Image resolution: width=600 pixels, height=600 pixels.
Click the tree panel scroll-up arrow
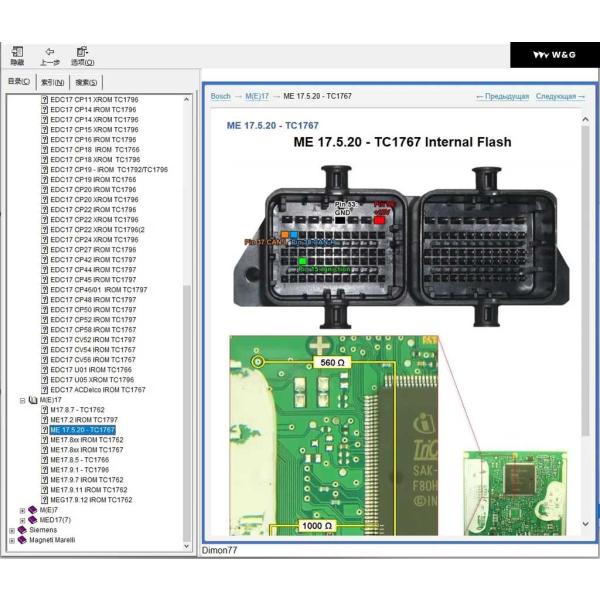click(x=187, y=99)
